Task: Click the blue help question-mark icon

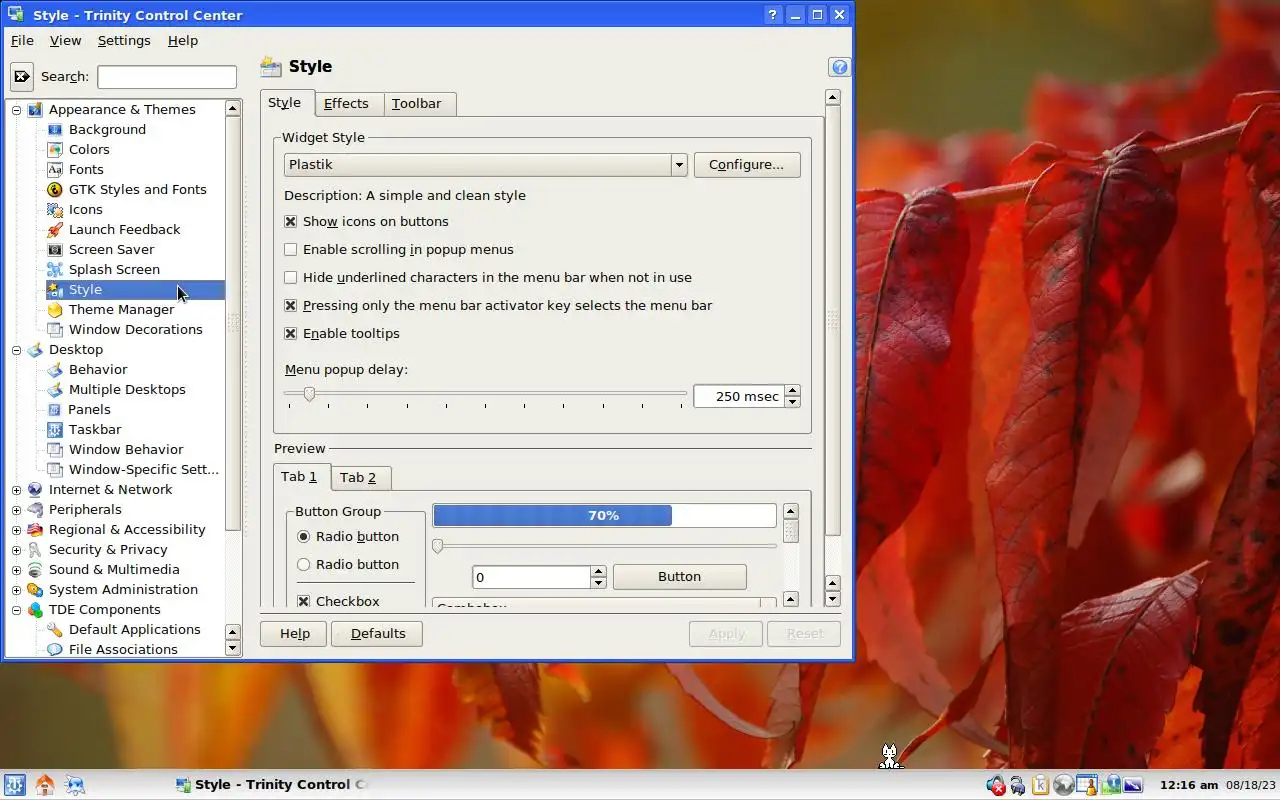Action: pyautogui.click(x=840, y=67)
